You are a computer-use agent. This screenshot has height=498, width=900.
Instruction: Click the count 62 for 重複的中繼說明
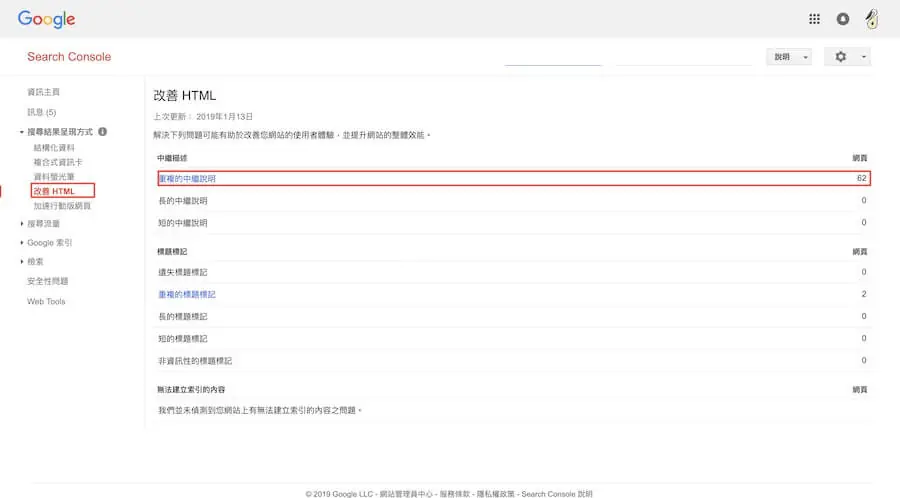pos(862,178)
